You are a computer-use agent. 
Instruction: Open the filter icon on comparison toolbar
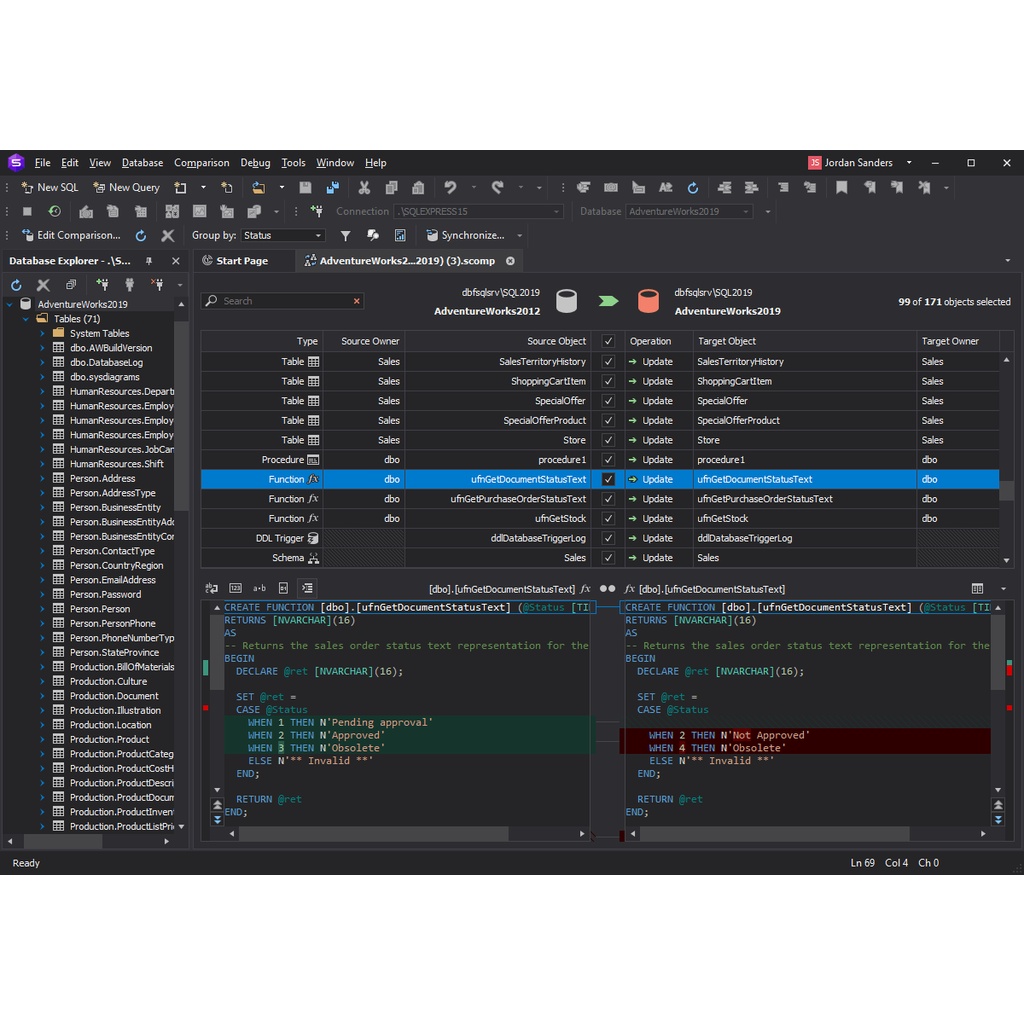[x=345, y=235]
